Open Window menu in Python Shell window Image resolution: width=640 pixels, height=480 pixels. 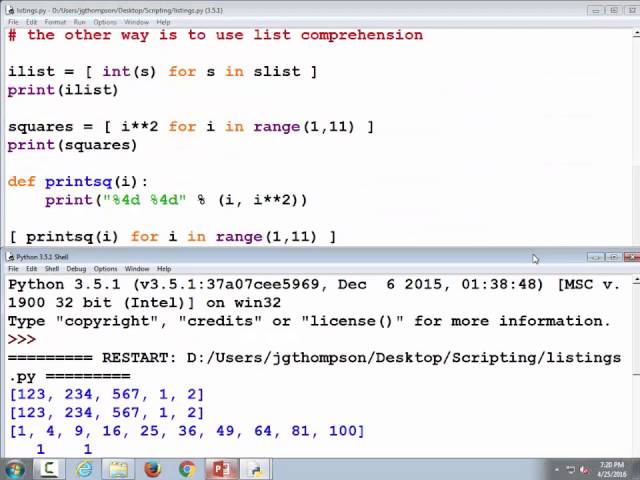click(x=137, y=269)
